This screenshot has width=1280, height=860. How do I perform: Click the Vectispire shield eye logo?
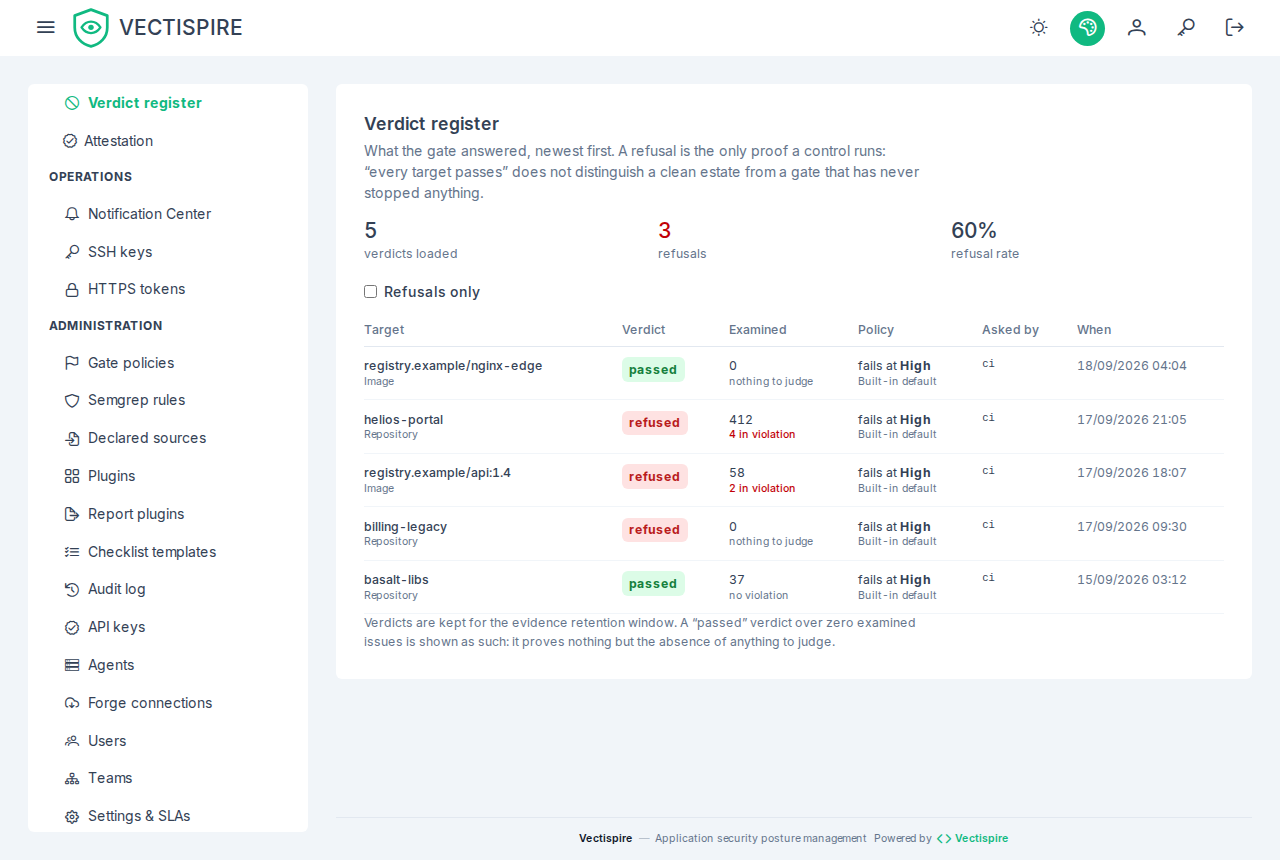(91, 28)
